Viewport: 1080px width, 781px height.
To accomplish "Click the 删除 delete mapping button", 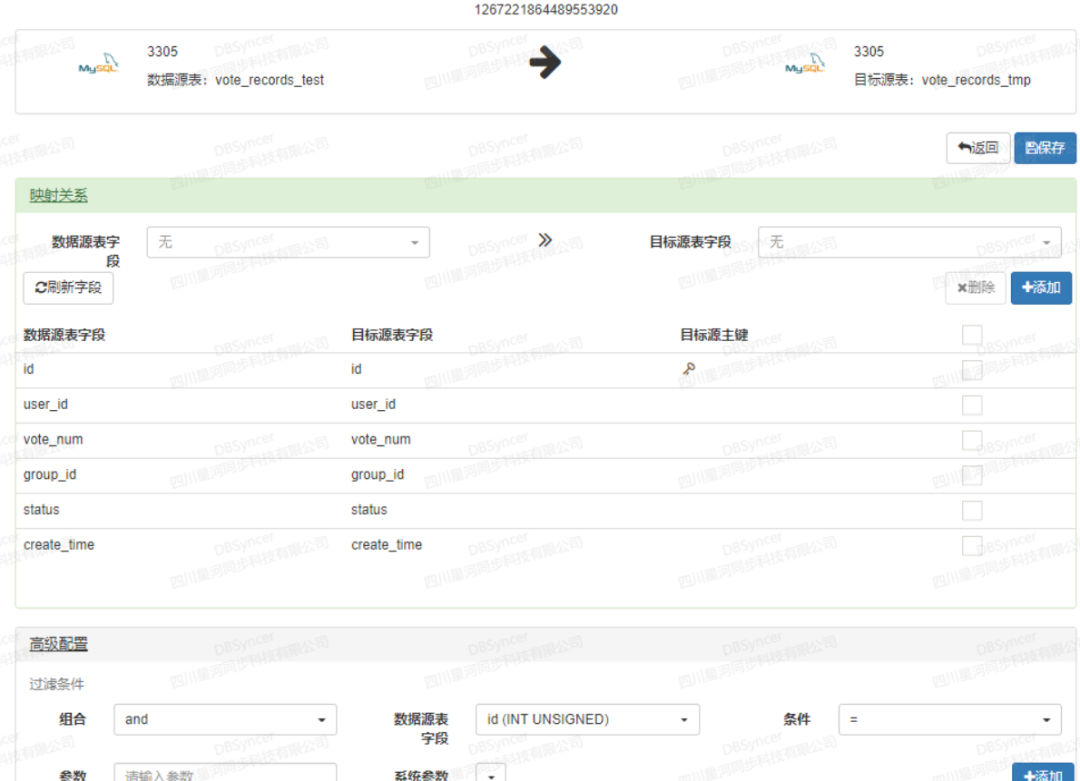I will [x=975, y=288].
